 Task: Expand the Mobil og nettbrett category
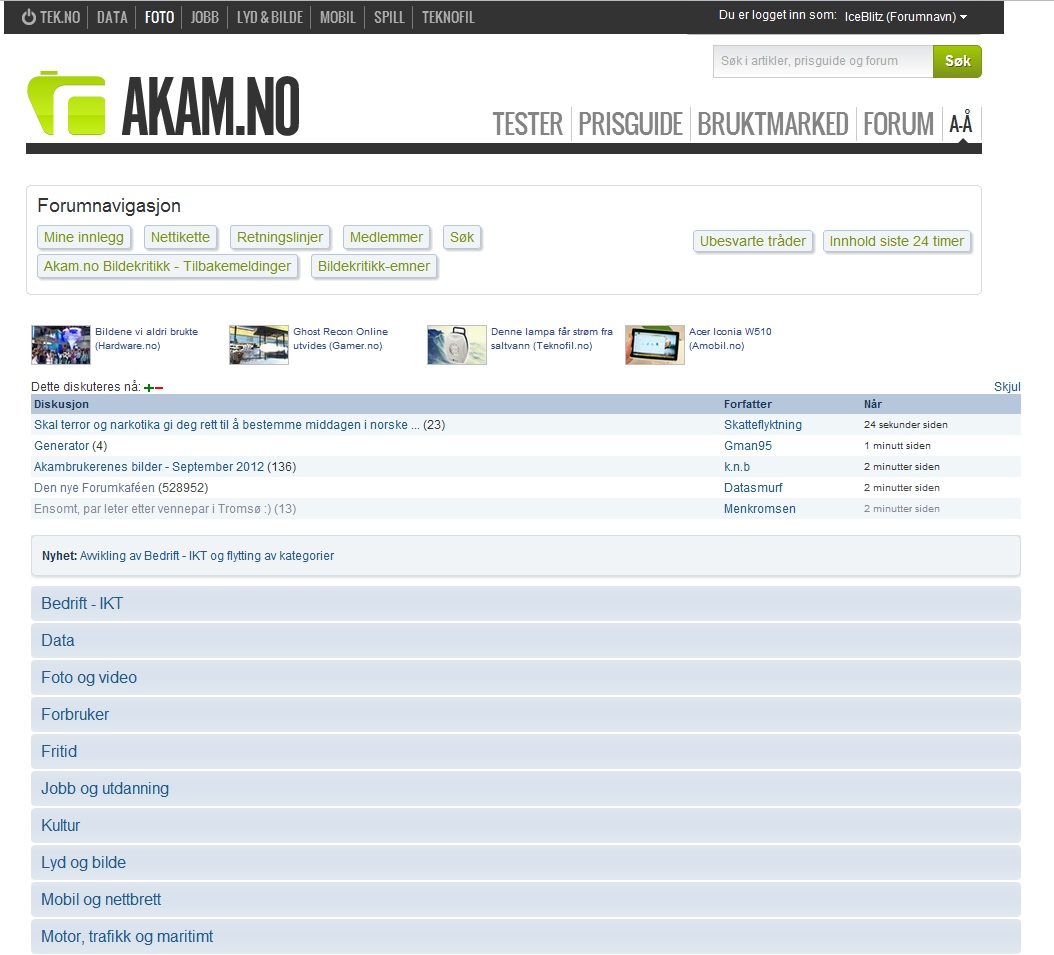526,899
